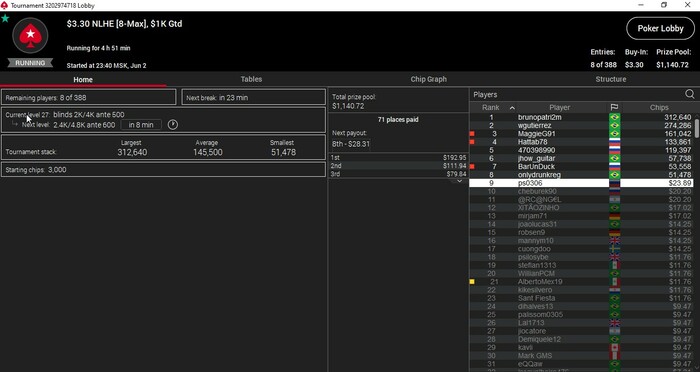Click the flag icon for Hattab78
Screen dimensions: 700x372
[615, 142]
